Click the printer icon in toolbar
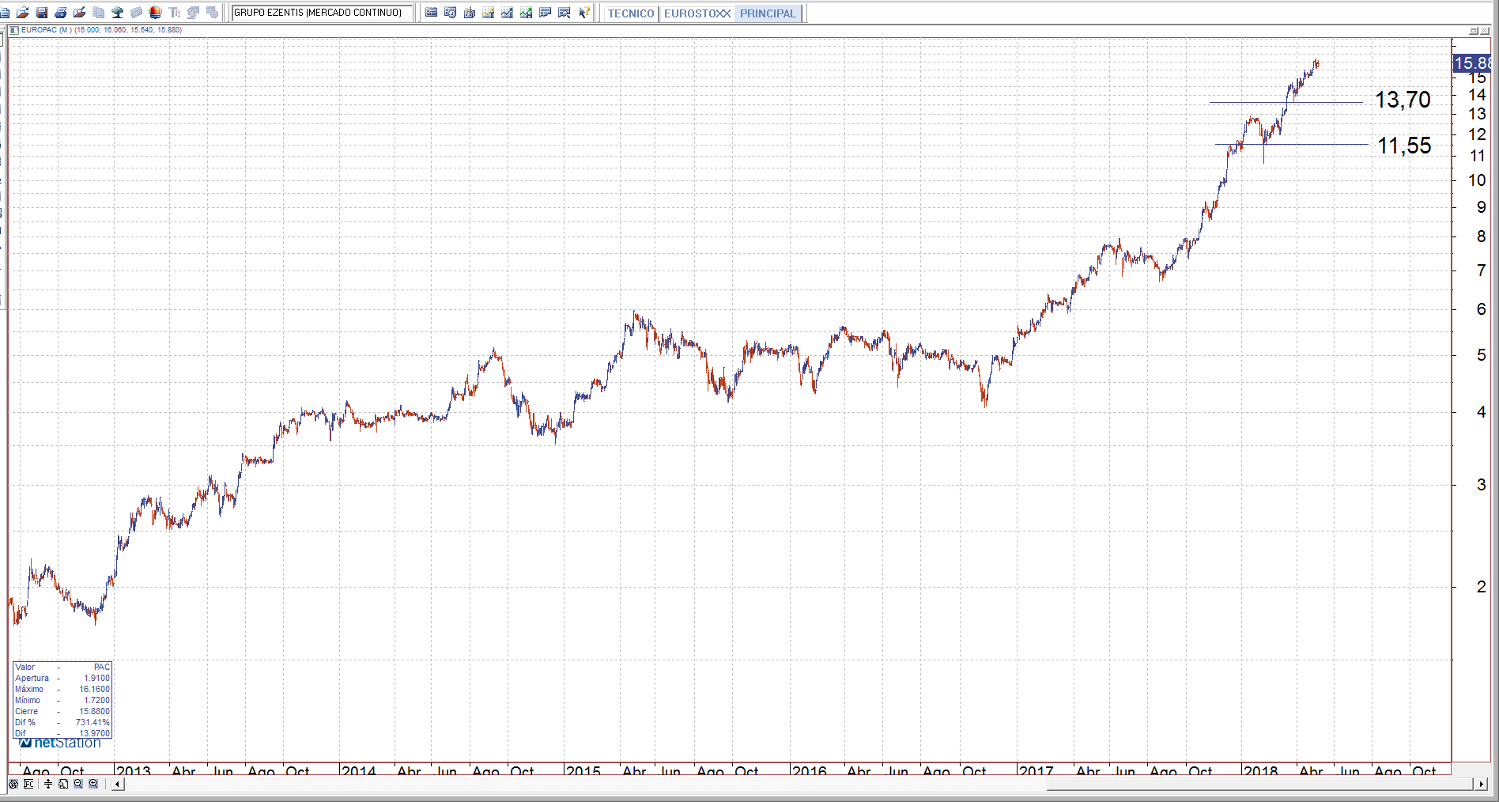This screenshot has height=802, width=1499. (61, 13)
